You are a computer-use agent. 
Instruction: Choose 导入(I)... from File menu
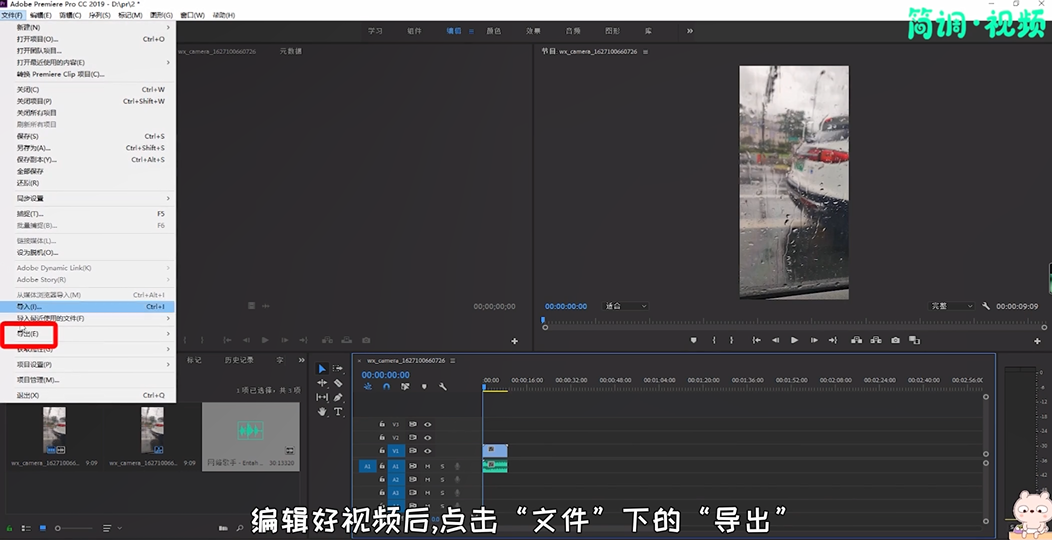pyautogui.click(x=30, y=307)
